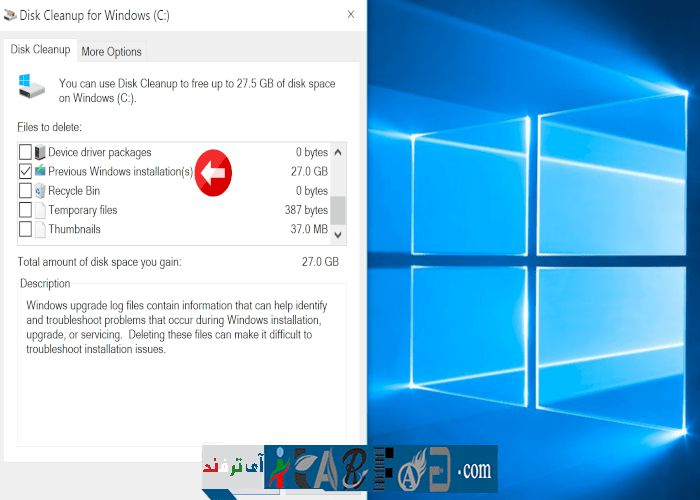Image resolution: width=700 pixels, height=500 pixels.
Task: Click the Device driver packages icon
Action: [x=40, y=153]
